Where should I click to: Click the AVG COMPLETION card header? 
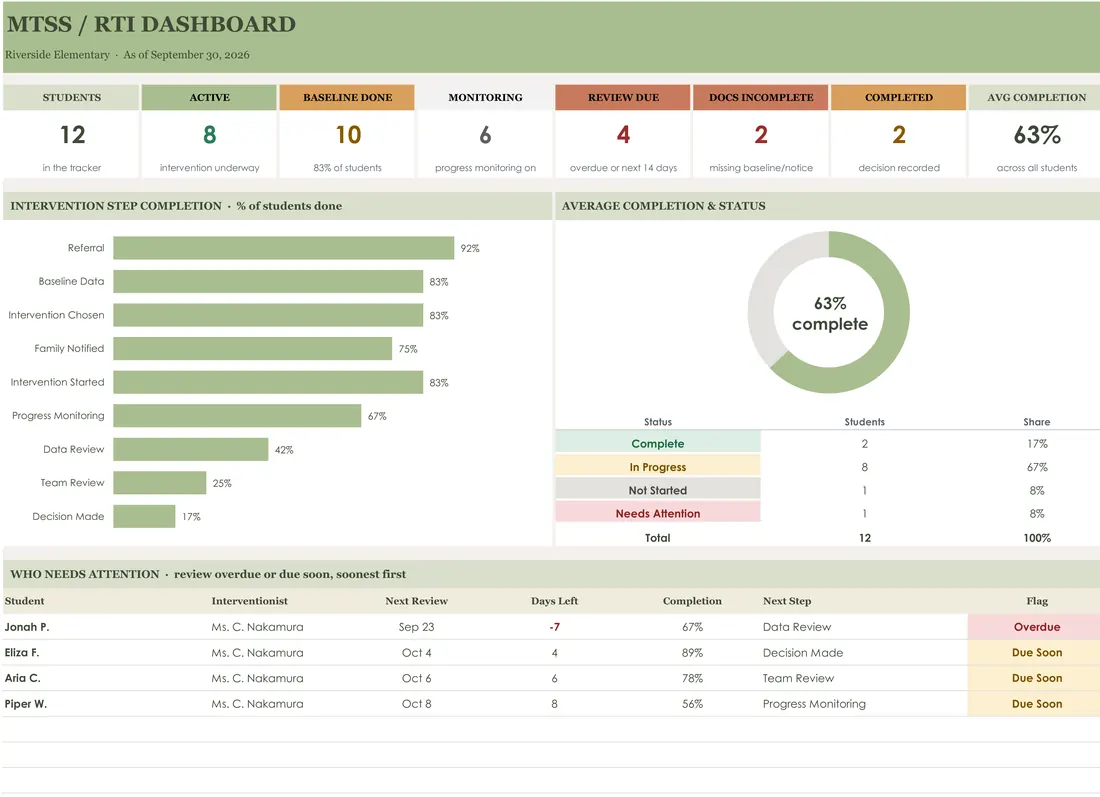pos(1036,98)
